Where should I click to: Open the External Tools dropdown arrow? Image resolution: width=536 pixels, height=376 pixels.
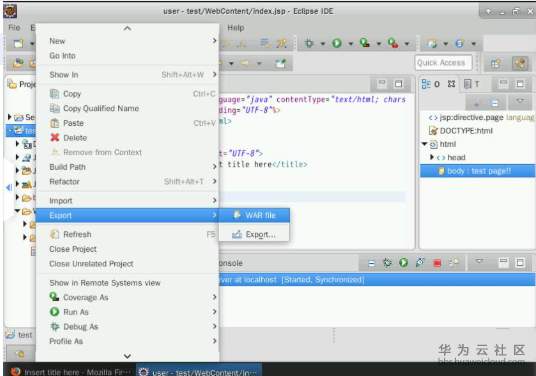(x=407, y=44)
